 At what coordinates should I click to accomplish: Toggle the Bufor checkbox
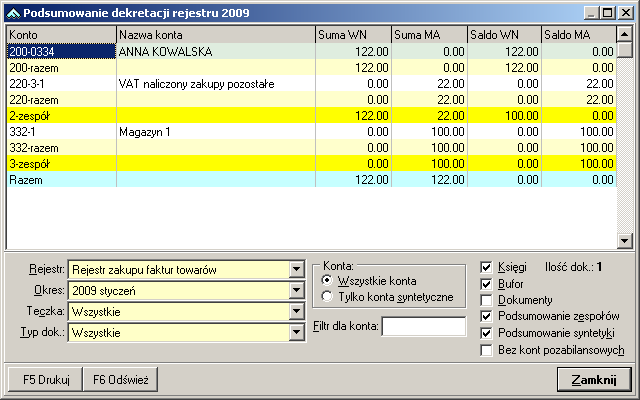click(487, 284)
